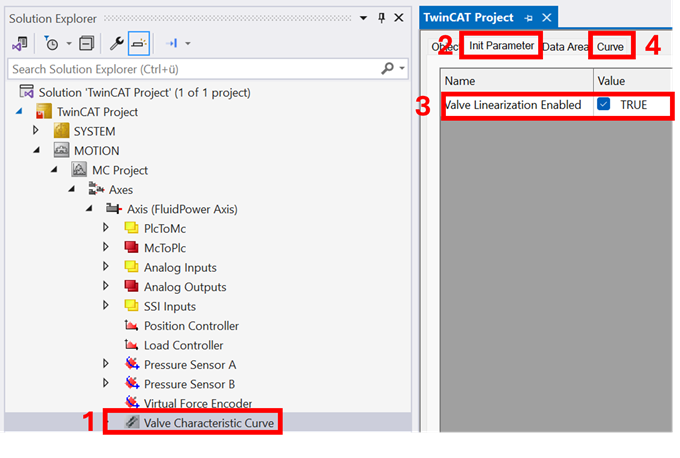Click the Load Controller icon
This screenshot has height=458, width=680.
pos(131,344)
